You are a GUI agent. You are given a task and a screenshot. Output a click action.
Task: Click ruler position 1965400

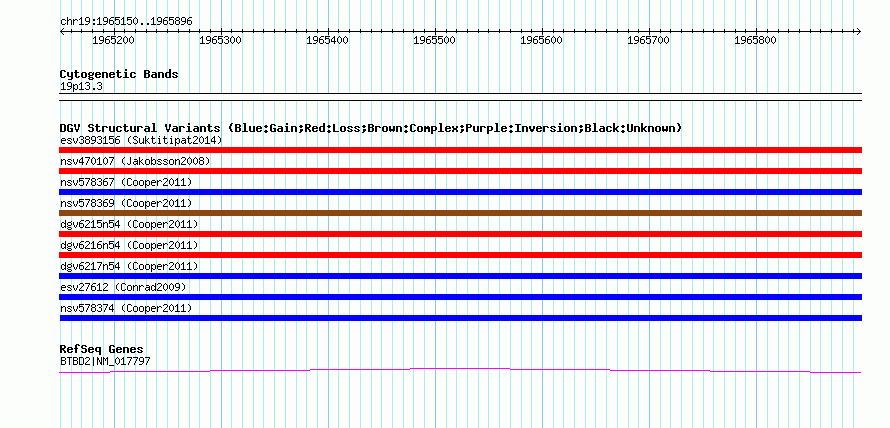point(328,40)
